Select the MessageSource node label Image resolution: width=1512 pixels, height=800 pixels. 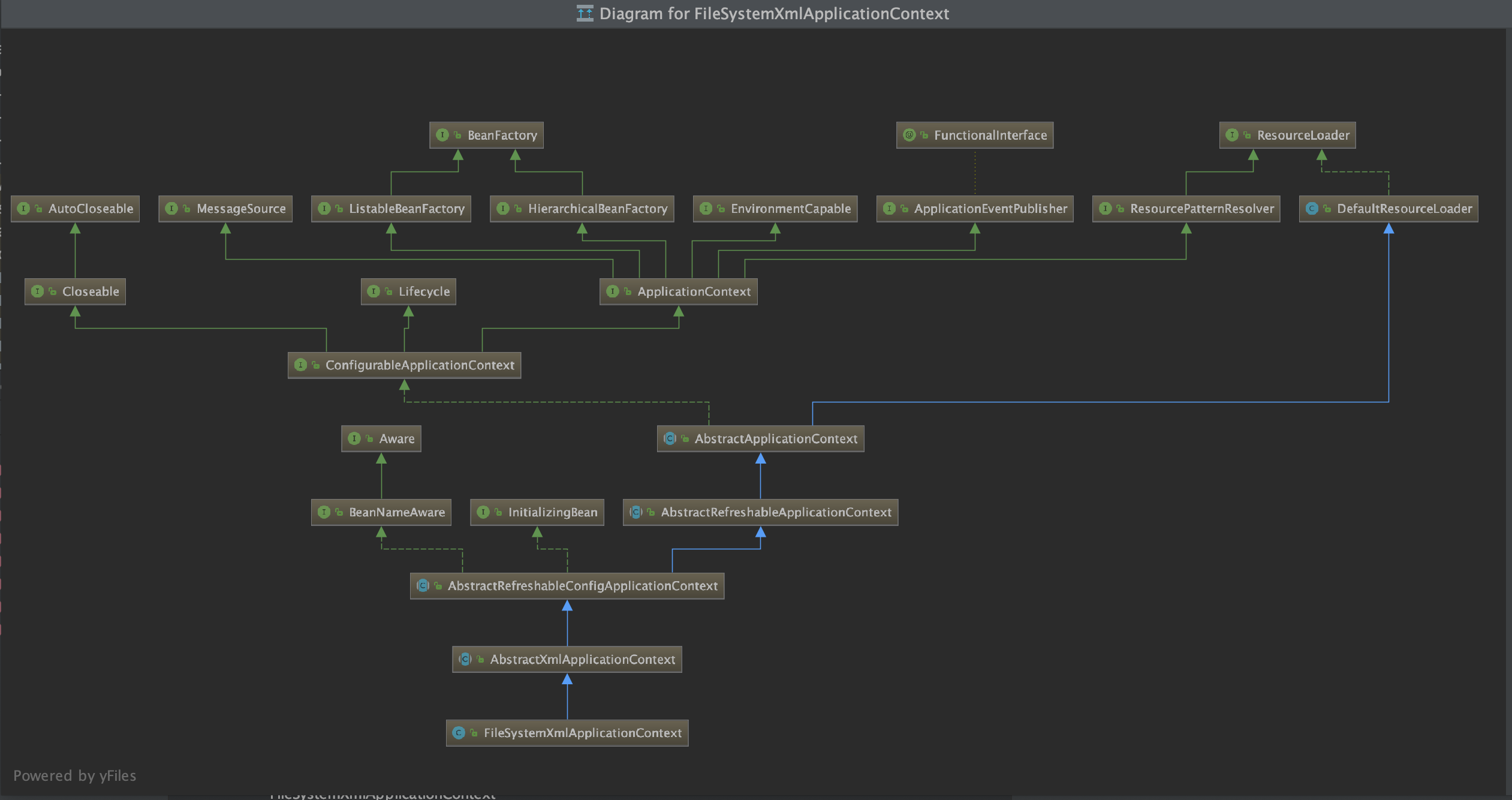(242, 209)
